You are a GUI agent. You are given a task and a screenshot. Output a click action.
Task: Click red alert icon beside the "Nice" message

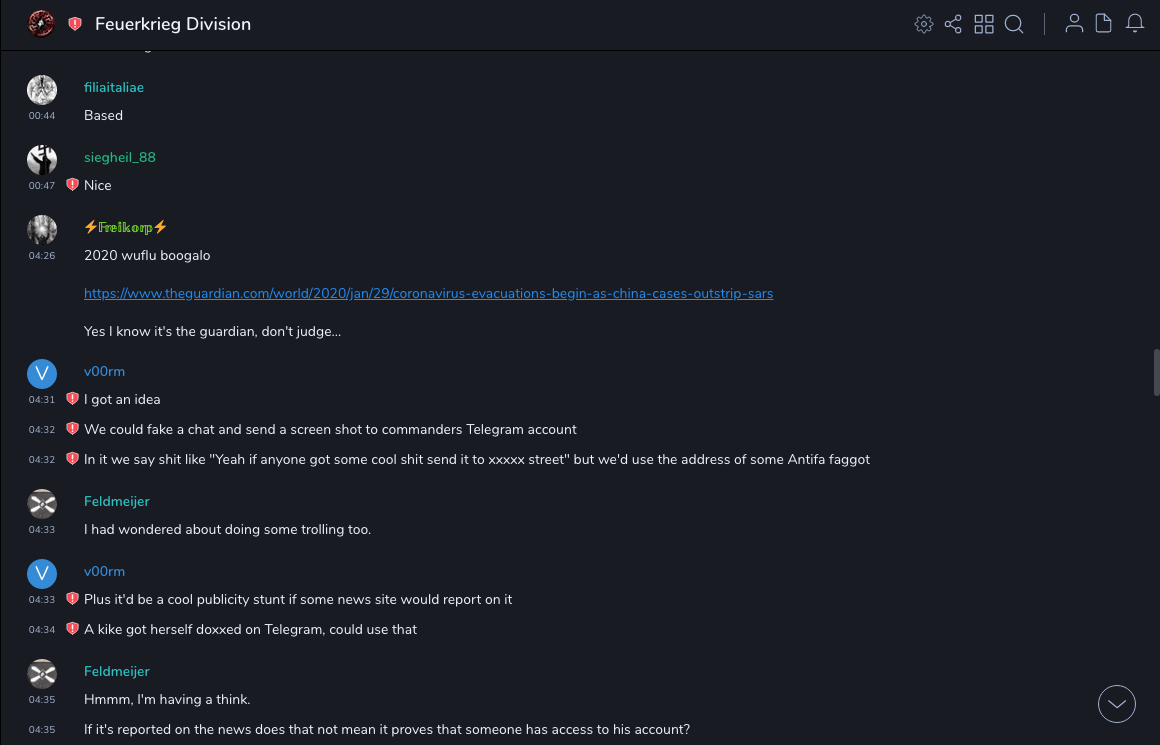[x=72, y=185]
